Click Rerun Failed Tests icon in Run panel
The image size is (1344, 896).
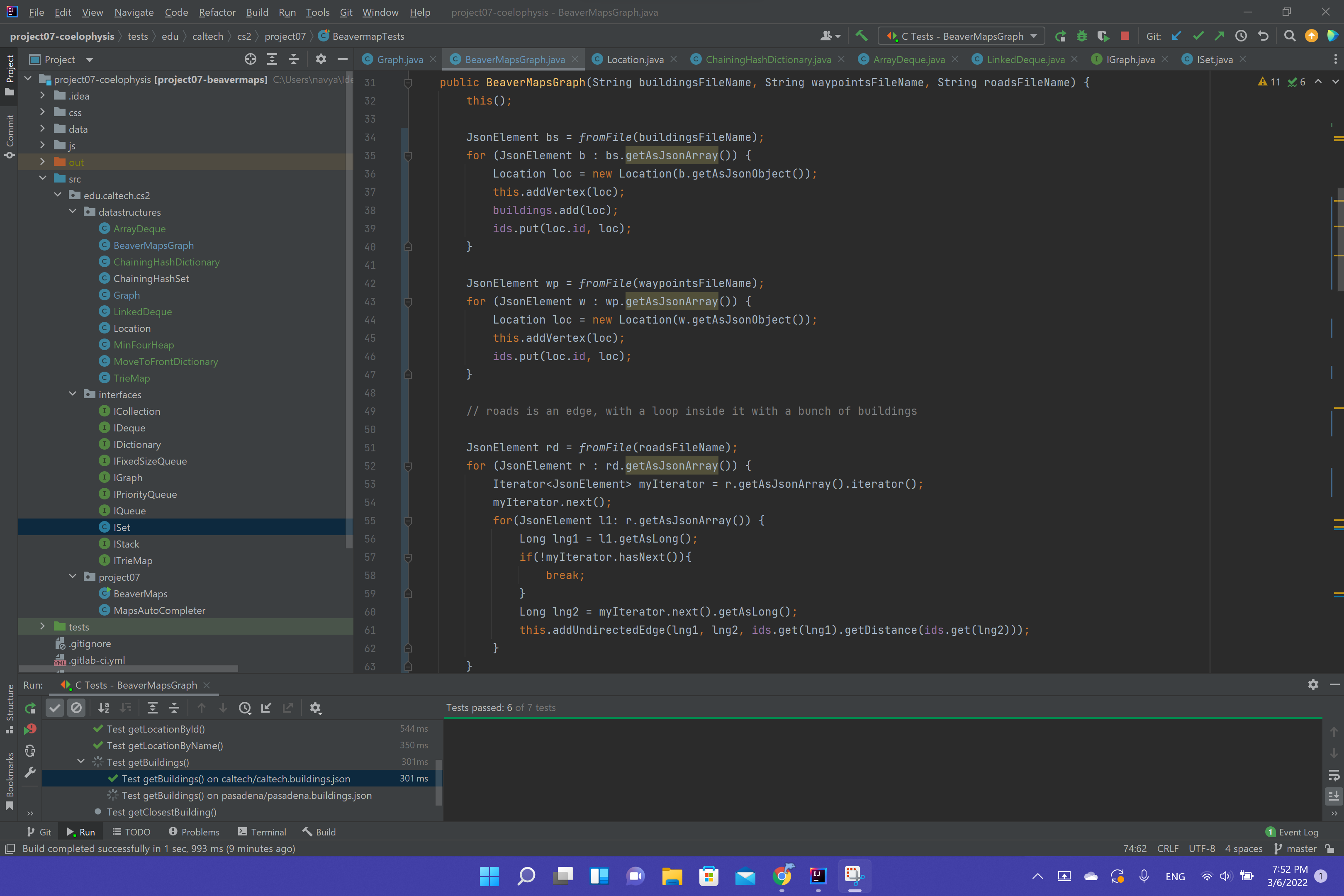pyautogui.click(x=30, y=729)
